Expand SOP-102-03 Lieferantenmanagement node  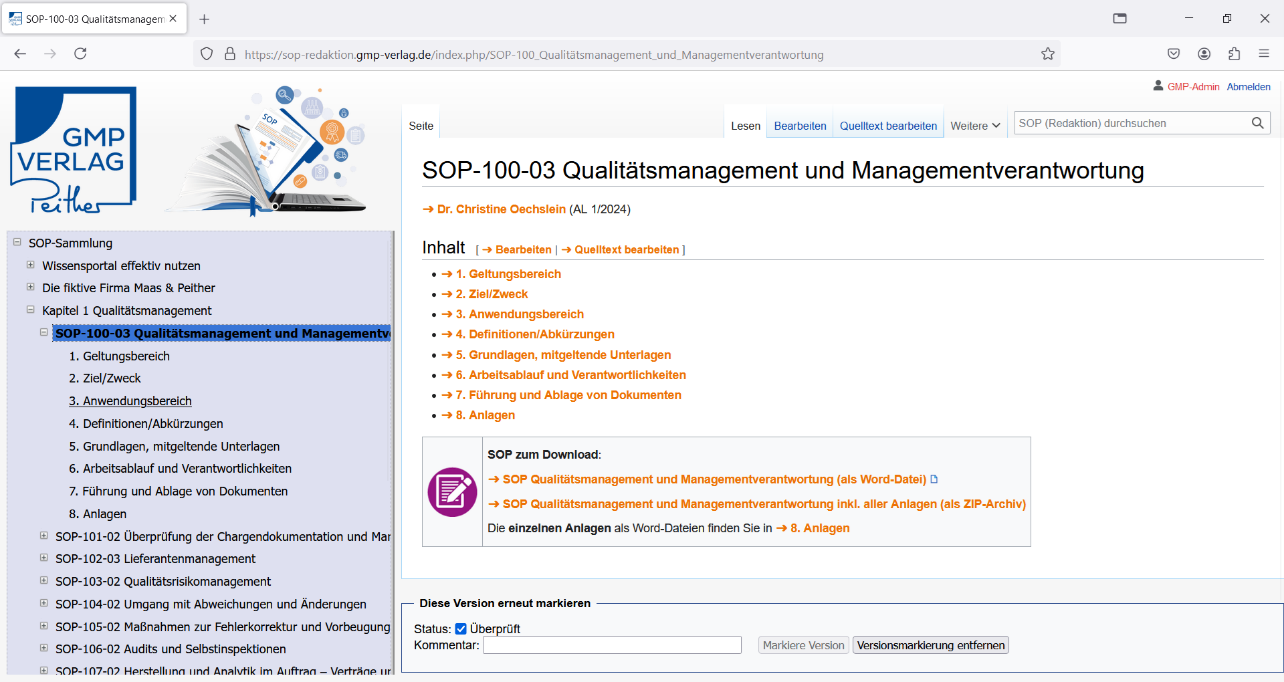[44, 558]
